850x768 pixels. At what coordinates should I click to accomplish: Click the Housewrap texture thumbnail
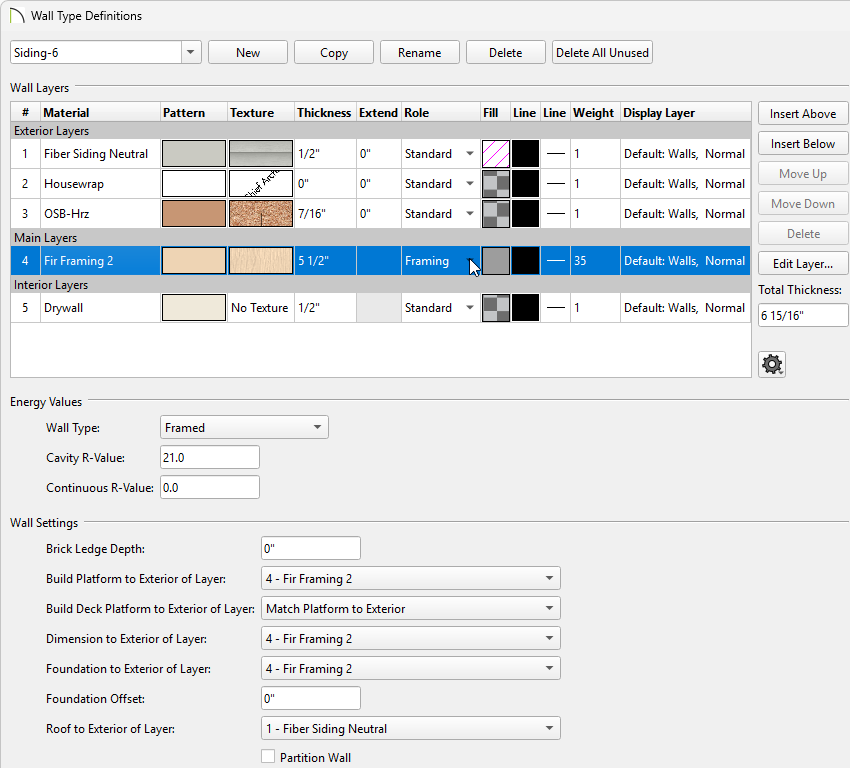[261, 184]
